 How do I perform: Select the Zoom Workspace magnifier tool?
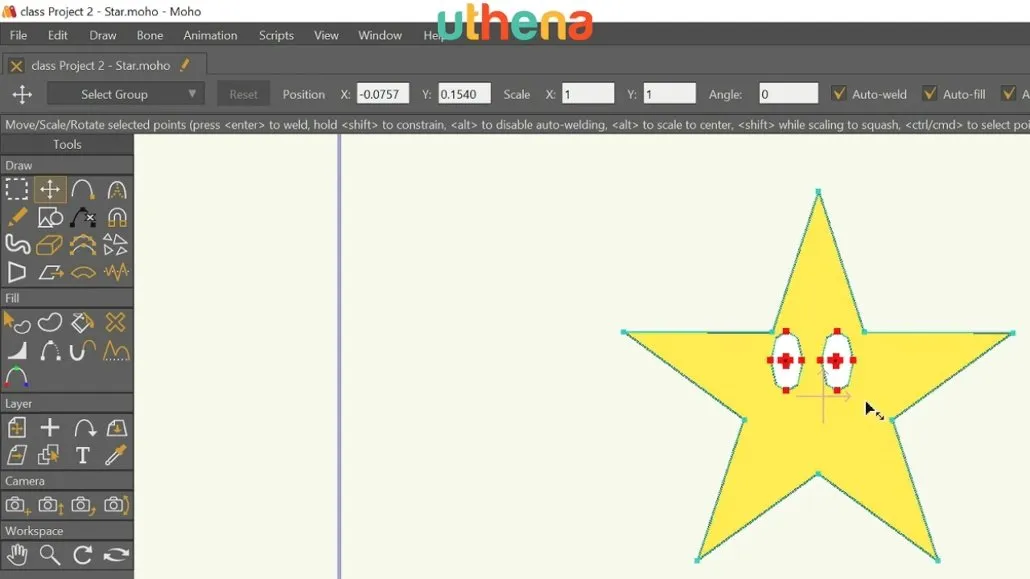(x=50, y=555)
